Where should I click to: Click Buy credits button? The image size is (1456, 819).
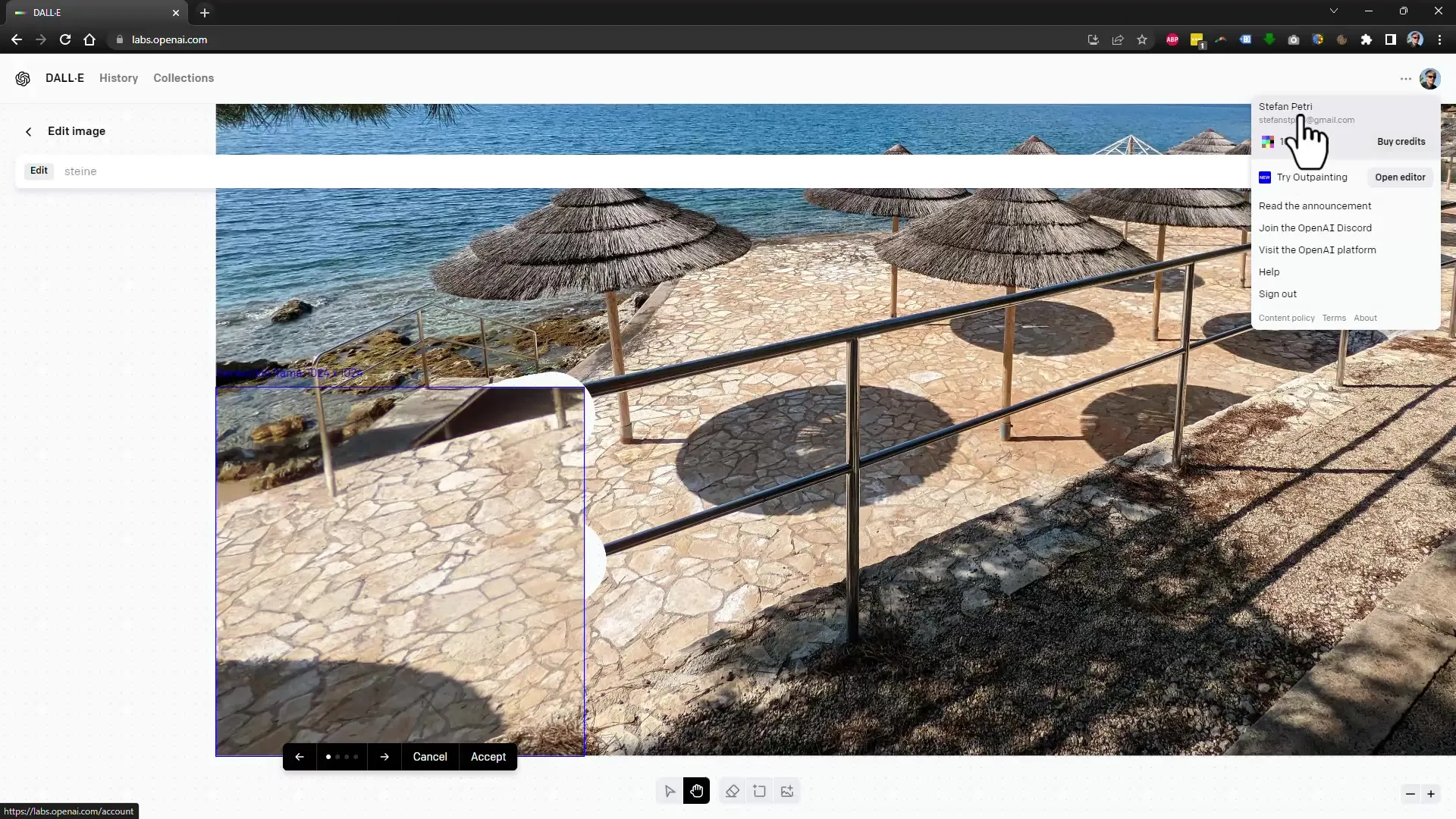1401,141
